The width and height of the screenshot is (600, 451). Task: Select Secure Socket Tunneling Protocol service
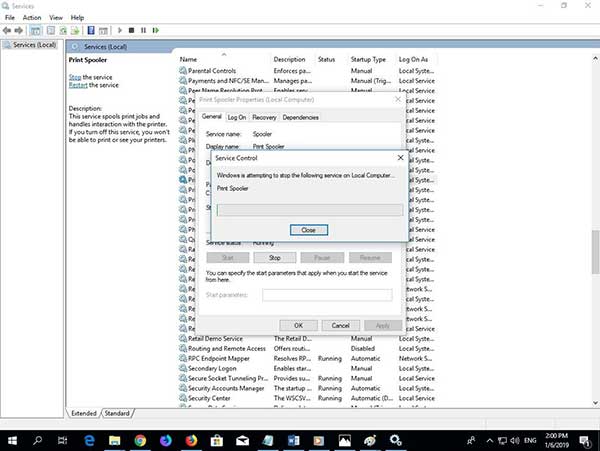tap(307, 378)
